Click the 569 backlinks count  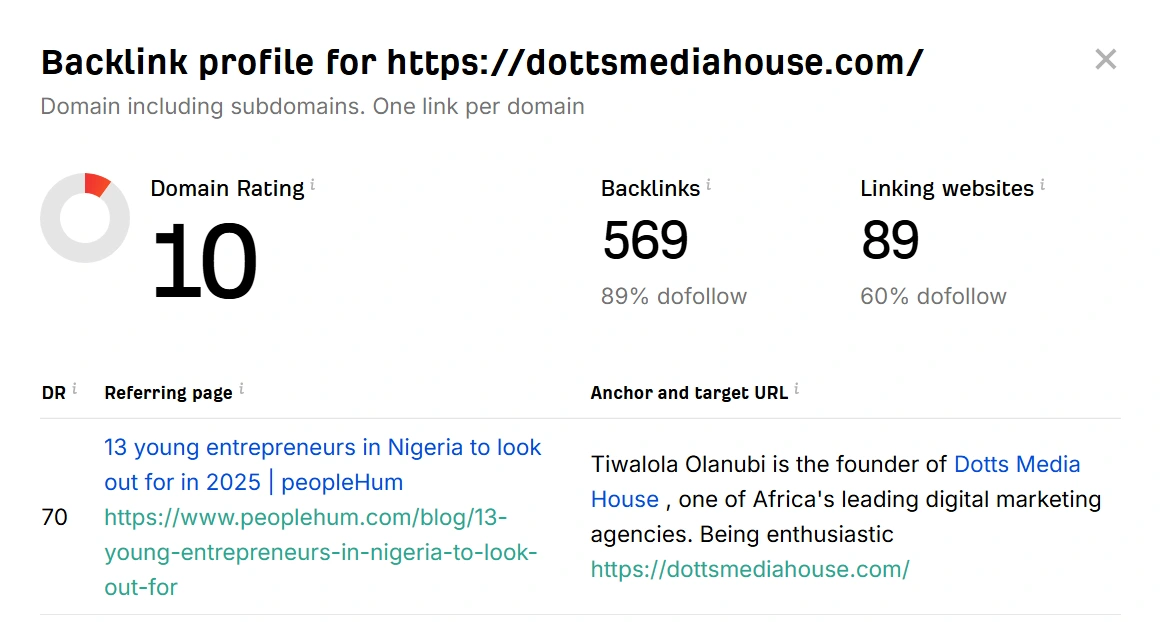645,240
